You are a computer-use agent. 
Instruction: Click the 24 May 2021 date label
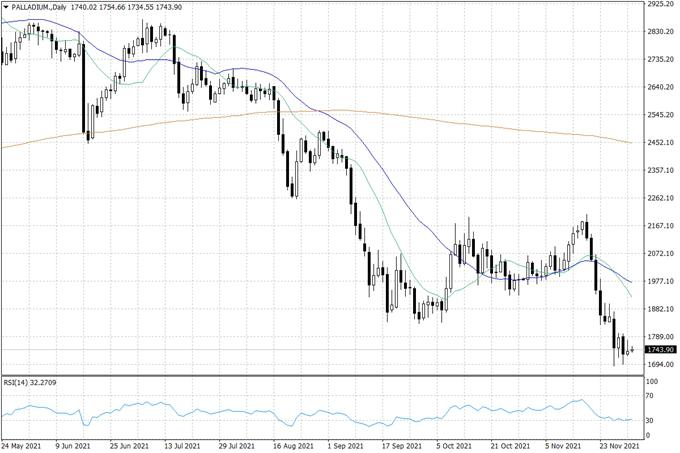pyautogui.click(x=21, y=446)
